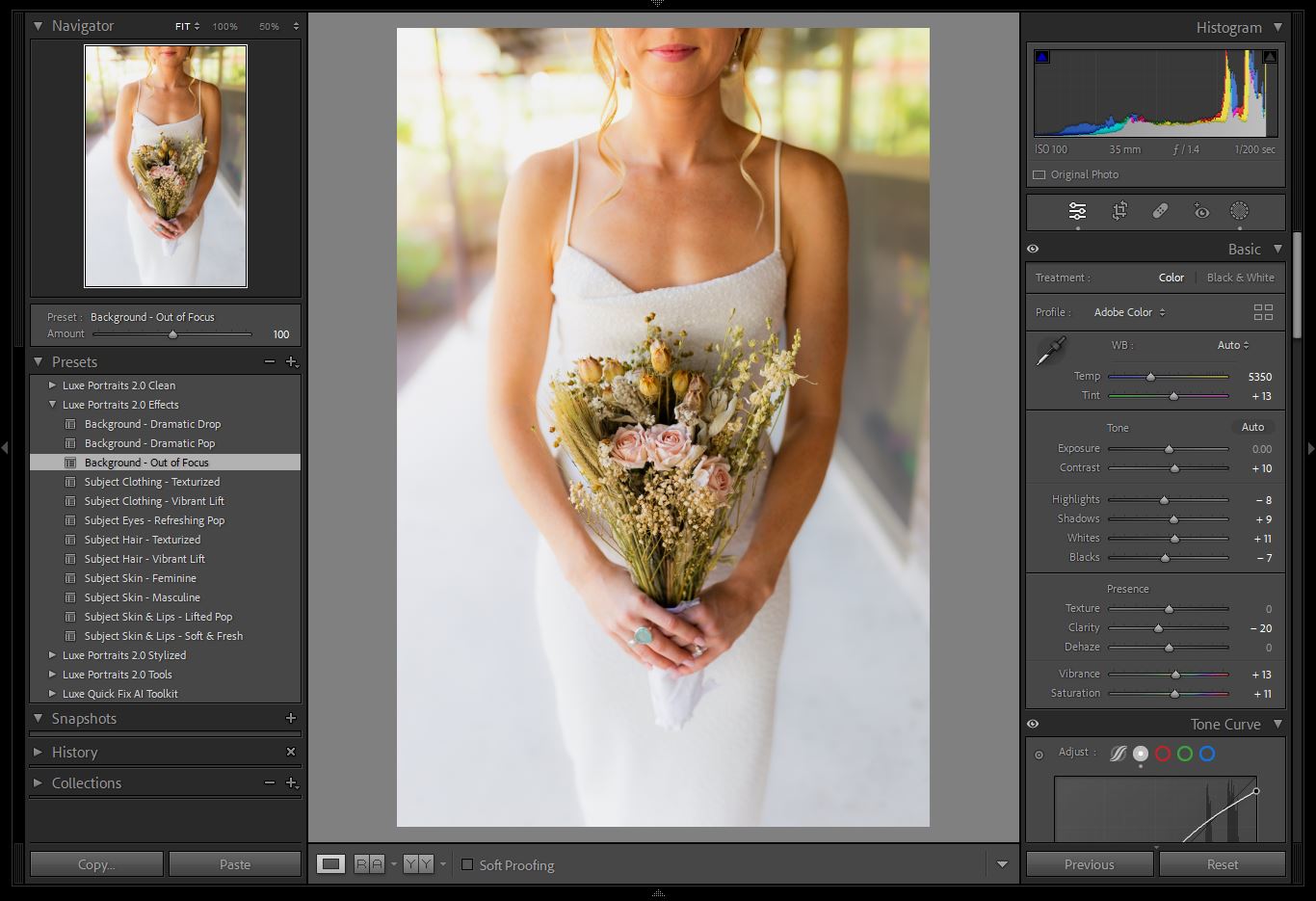Screen dimensions: 1316x901
Task: Switch to the Black & White treatment tab
Action: pyautogui.click(x=1241, y=278)
